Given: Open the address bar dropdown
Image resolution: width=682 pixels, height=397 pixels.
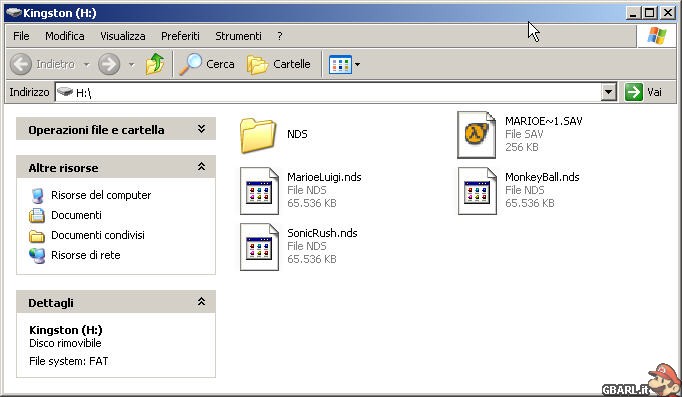Looking at the screenshot, I should [608, 92].
